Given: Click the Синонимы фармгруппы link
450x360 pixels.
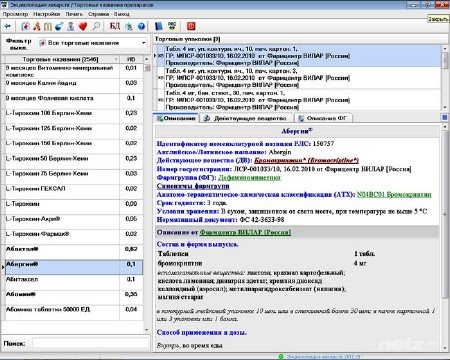Looking at the screenshot, I should point(193,186).
